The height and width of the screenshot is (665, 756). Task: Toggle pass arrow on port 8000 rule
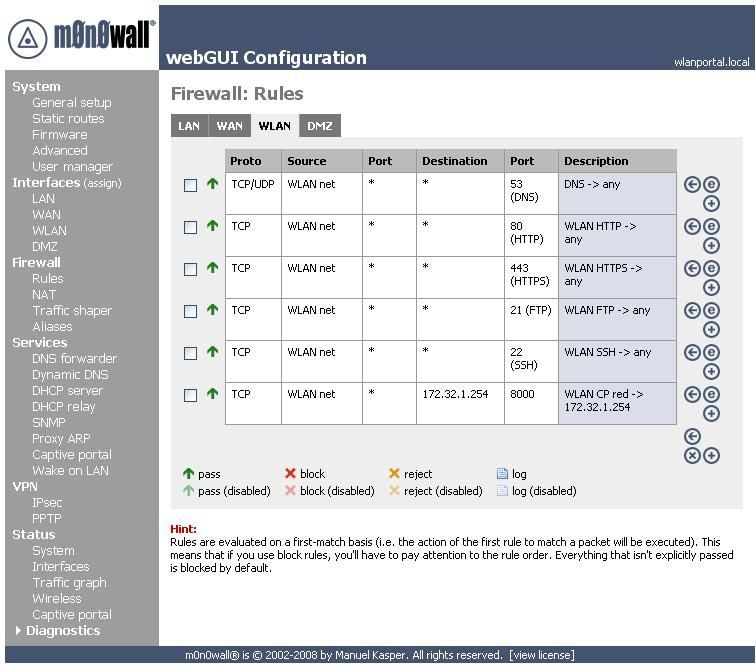(213, 394)
